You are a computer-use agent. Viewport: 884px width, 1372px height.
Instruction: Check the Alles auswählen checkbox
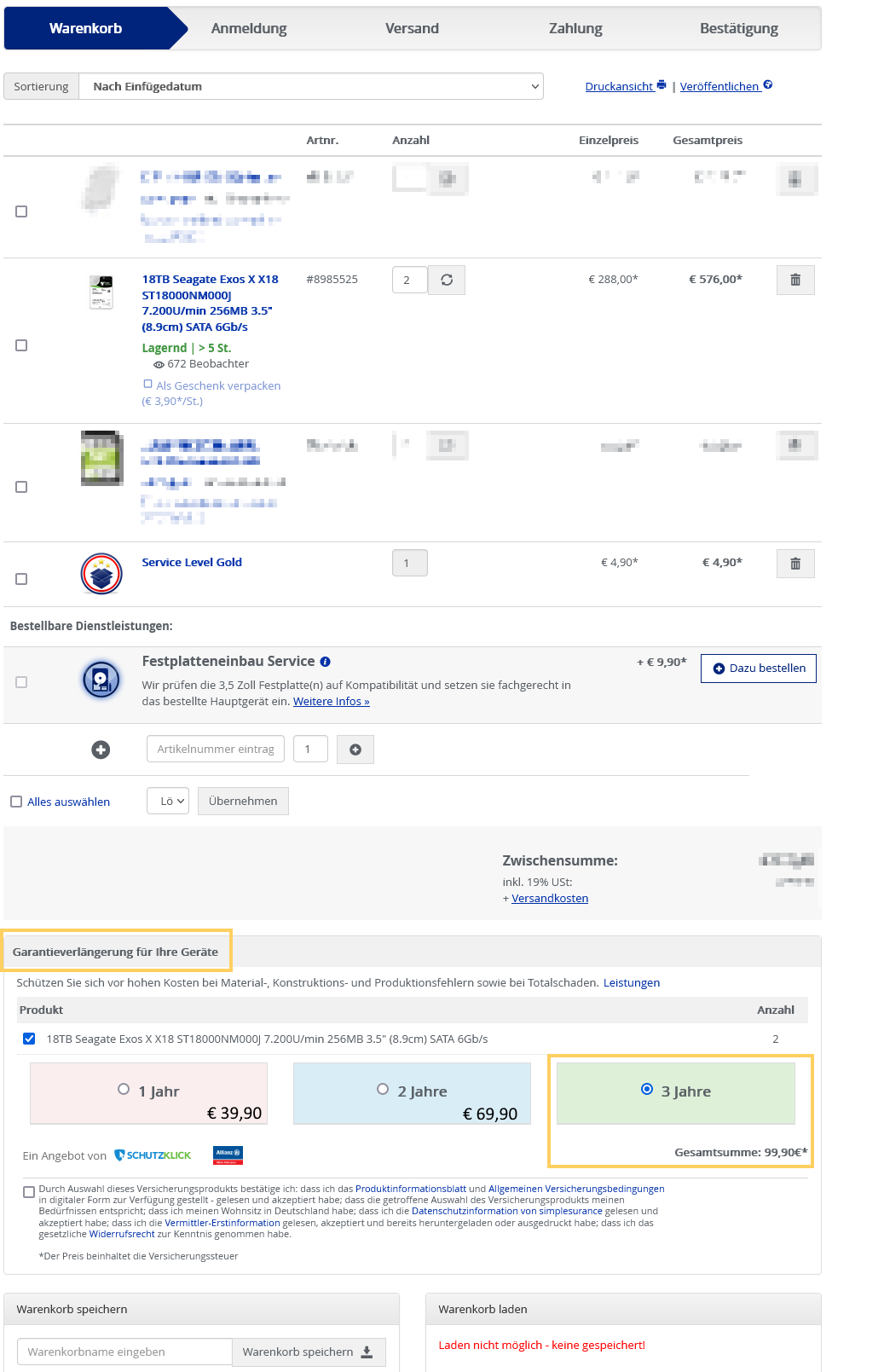tap(16, 802)
